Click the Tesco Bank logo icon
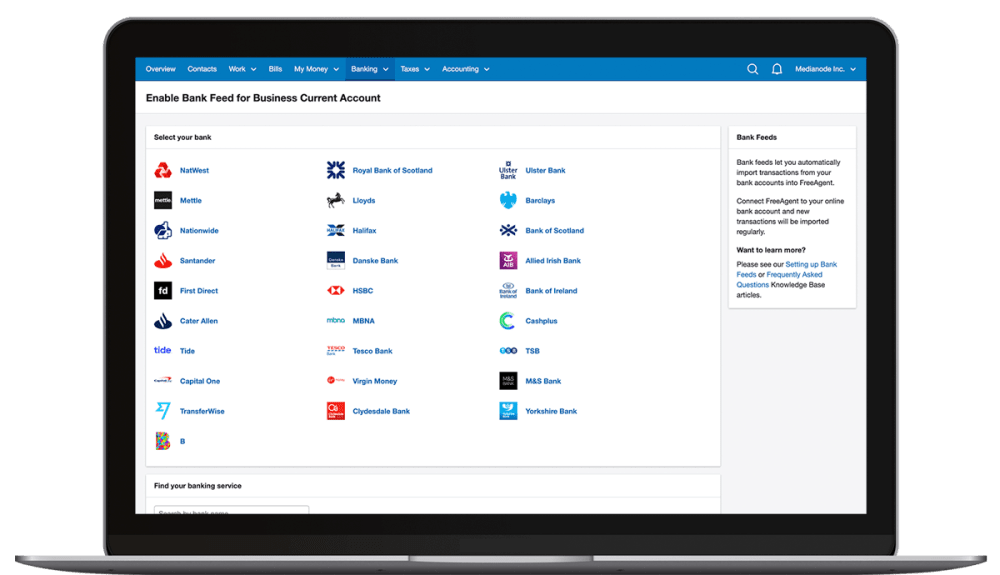 (336, 351)
